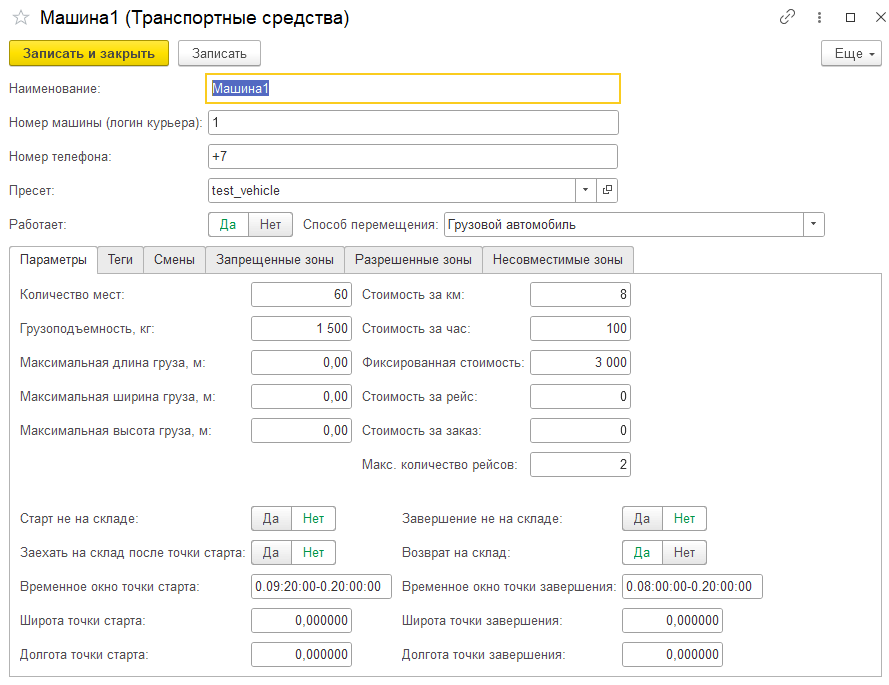Open the kebab menu in title bar

(x=820, y=18)
